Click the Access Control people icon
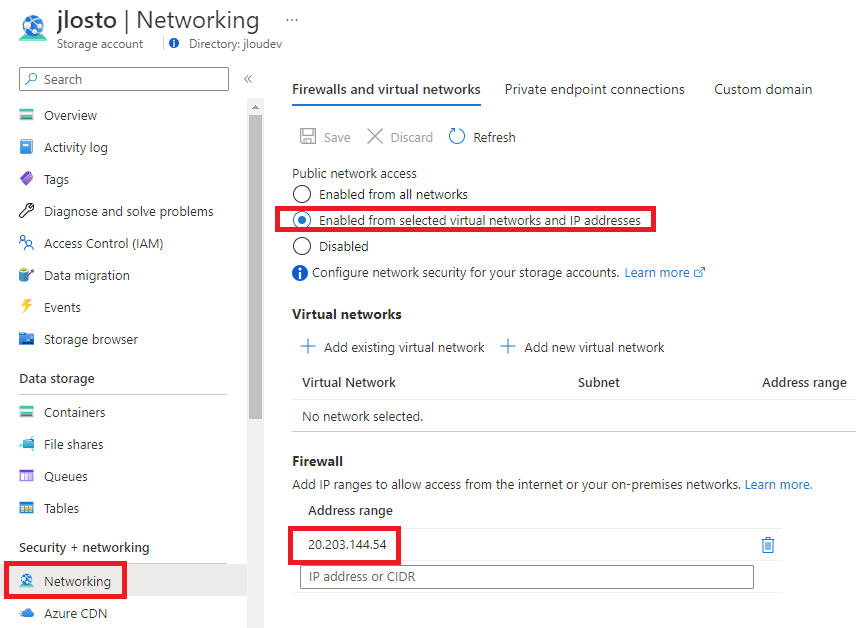The image size is (856, 628). coord(26,242)
